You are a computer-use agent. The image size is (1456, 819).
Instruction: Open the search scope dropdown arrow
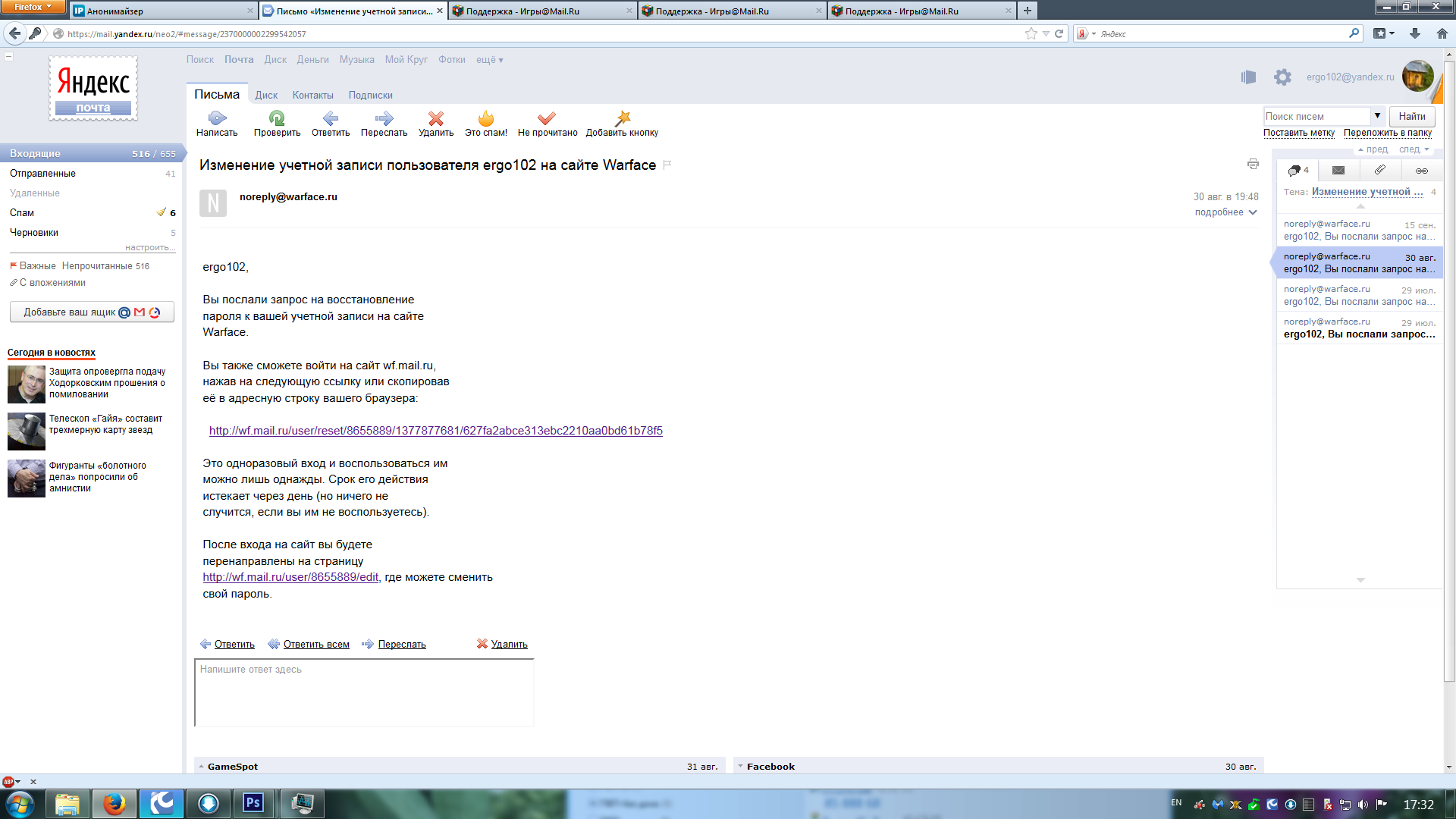tap(1377, 116)
